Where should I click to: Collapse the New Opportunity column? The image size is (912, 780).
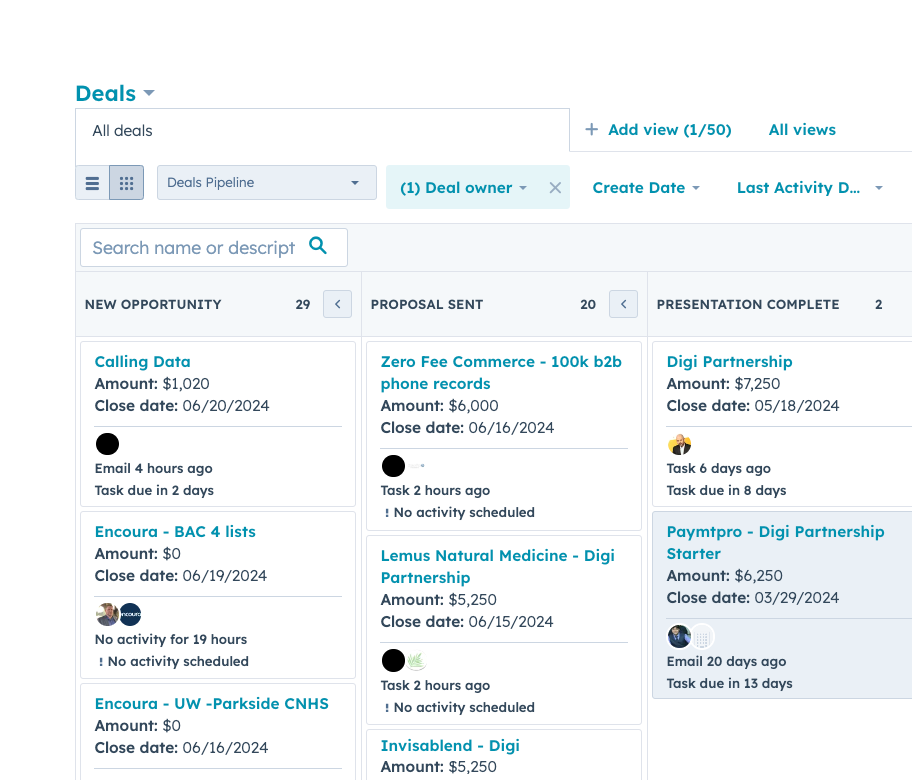click(x=337, y=304)
